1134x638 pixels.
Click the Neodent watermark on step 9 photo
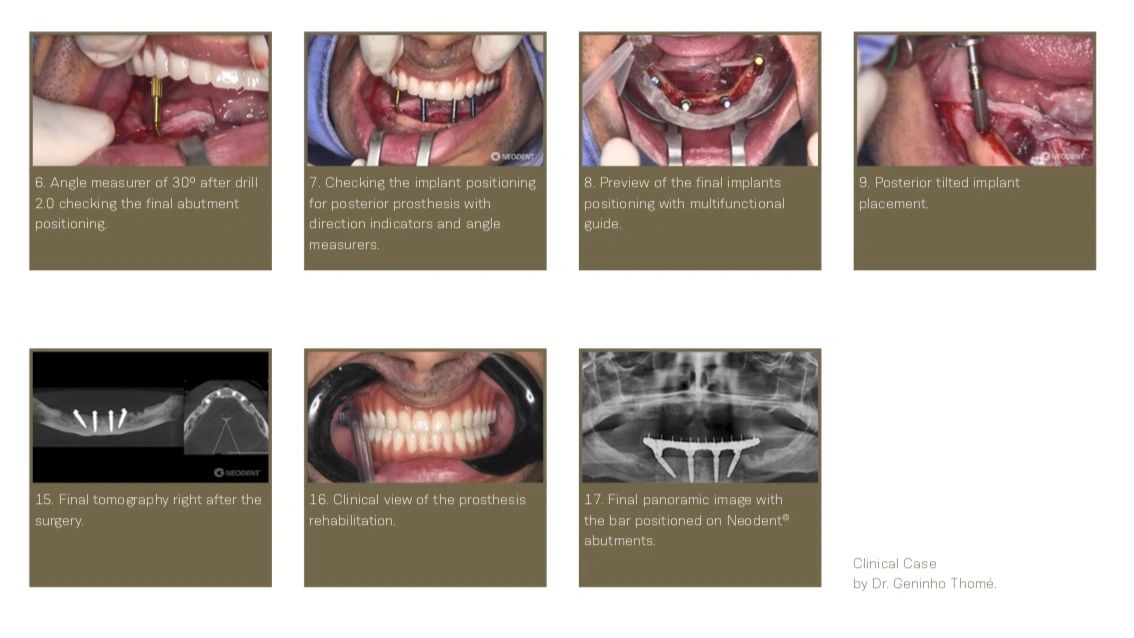[x=1063, y=156]
